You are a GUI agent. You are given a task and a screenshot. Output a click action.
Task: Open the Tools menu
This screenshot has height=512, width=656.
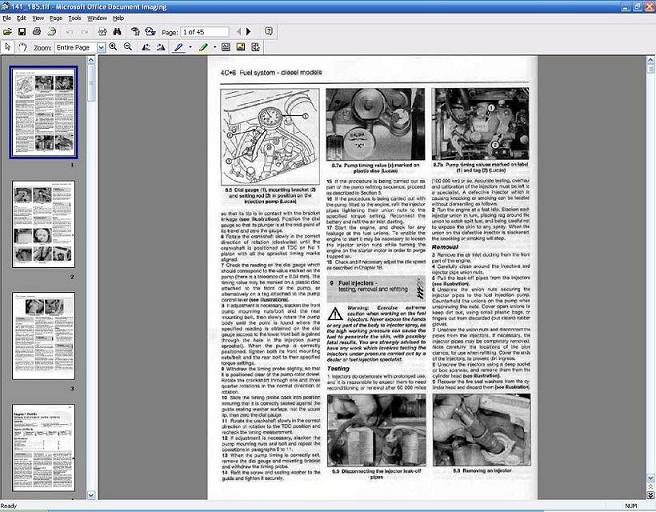click(x=74, y=18)
